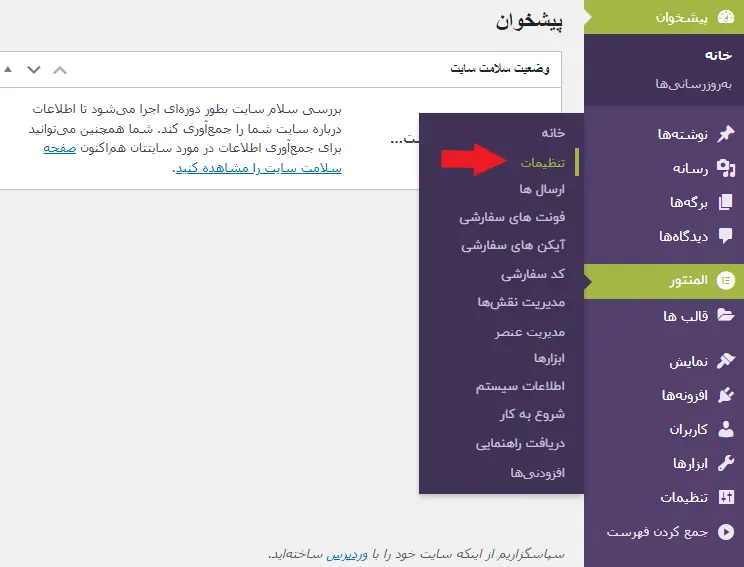Screen dimensions: 744x567
Task: Toggle Site Health panel triangle
Action: 8,69
